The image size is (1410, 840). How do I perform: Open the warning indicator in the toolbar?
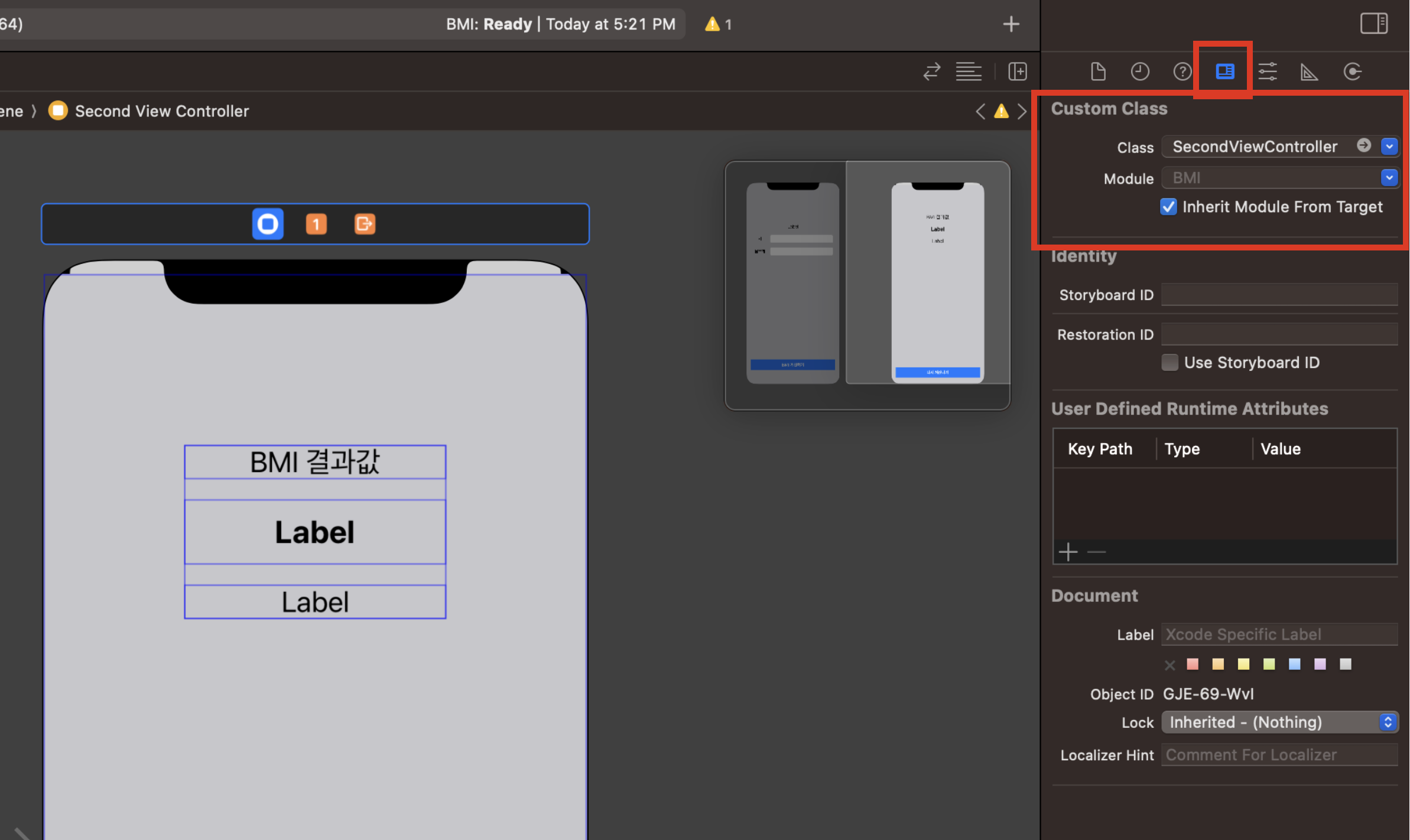tap(719, 24)
